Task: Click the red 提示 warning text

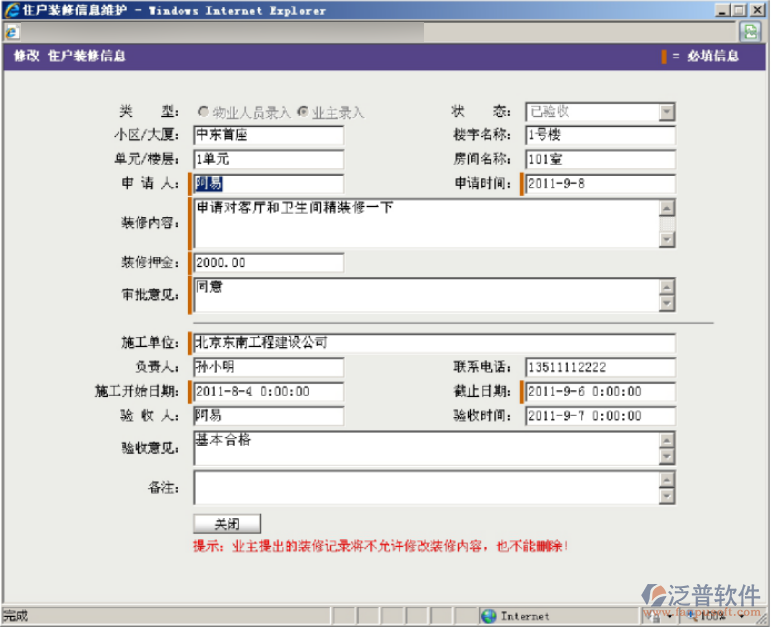Action: point(381,546)
